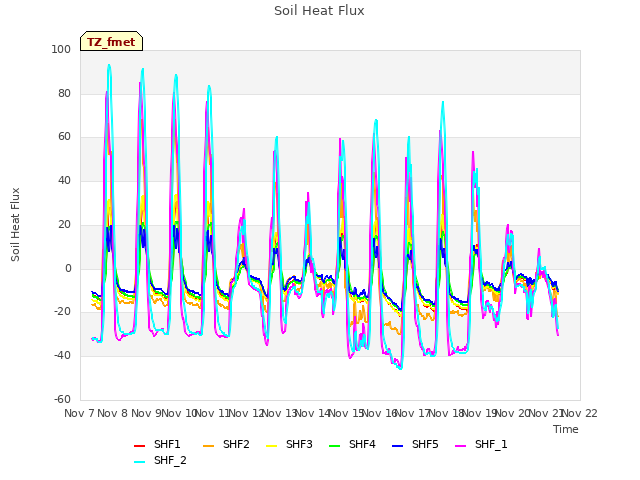
Task: Click the lowest cyan trough near -46
Action: [x=401, y=369]
